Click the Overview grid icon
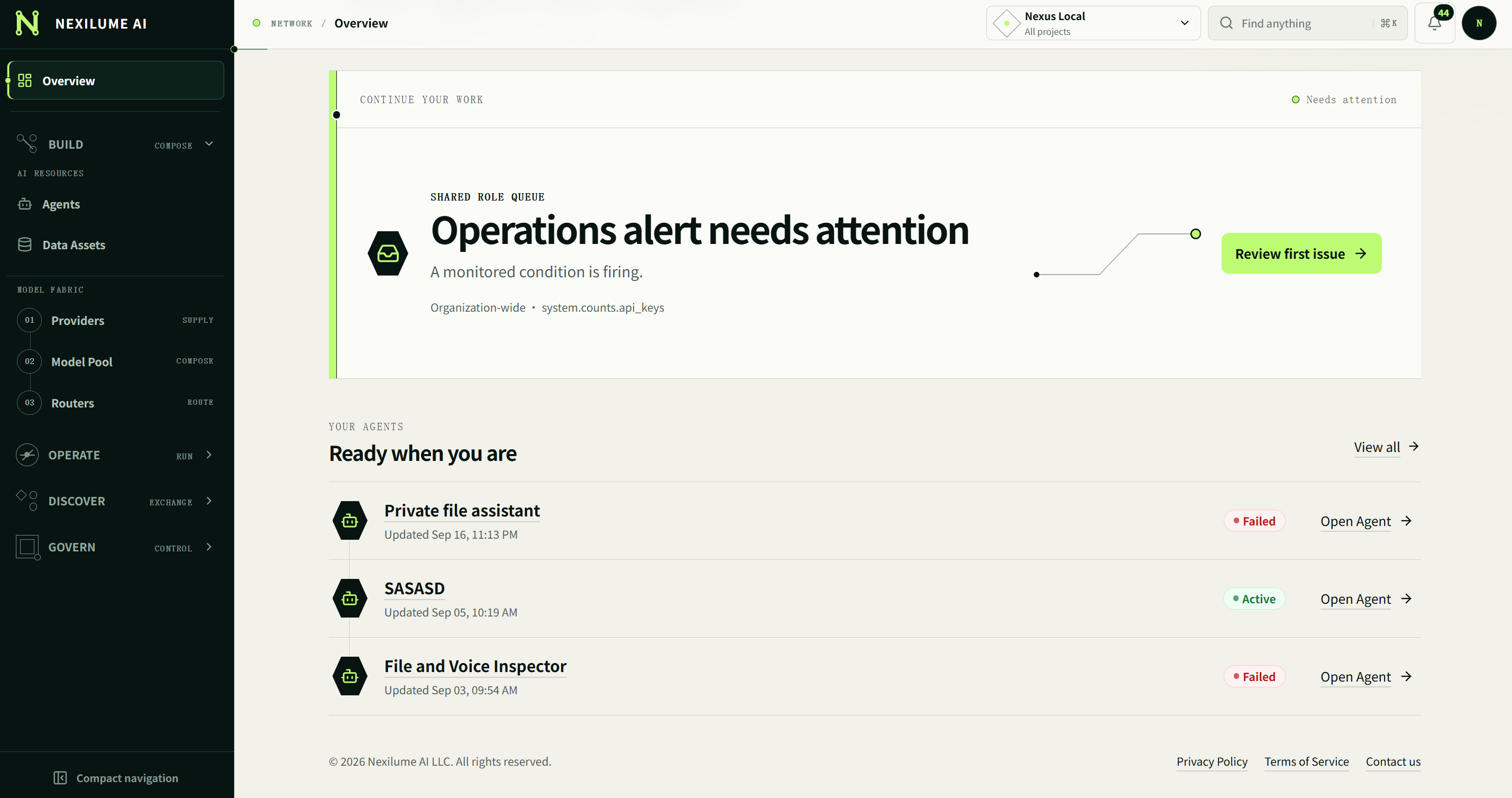This screenshot has width=1512, height=798. (x=25, y=80)
